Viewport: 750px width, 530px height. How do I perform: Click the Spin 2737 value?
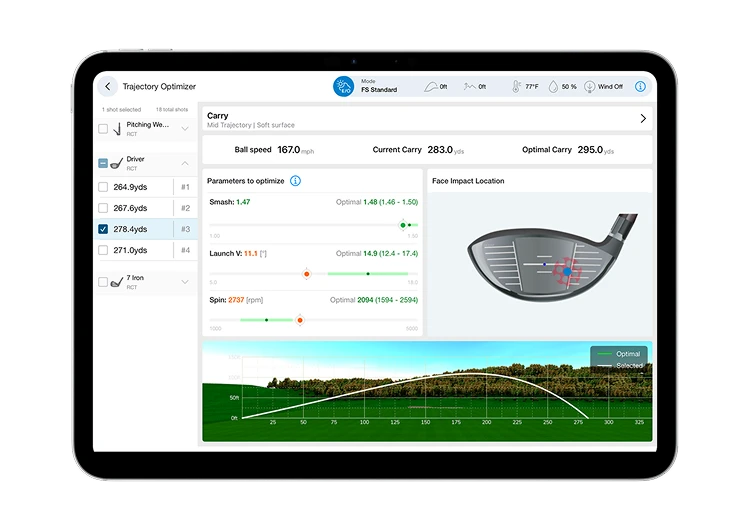point(236,300)
